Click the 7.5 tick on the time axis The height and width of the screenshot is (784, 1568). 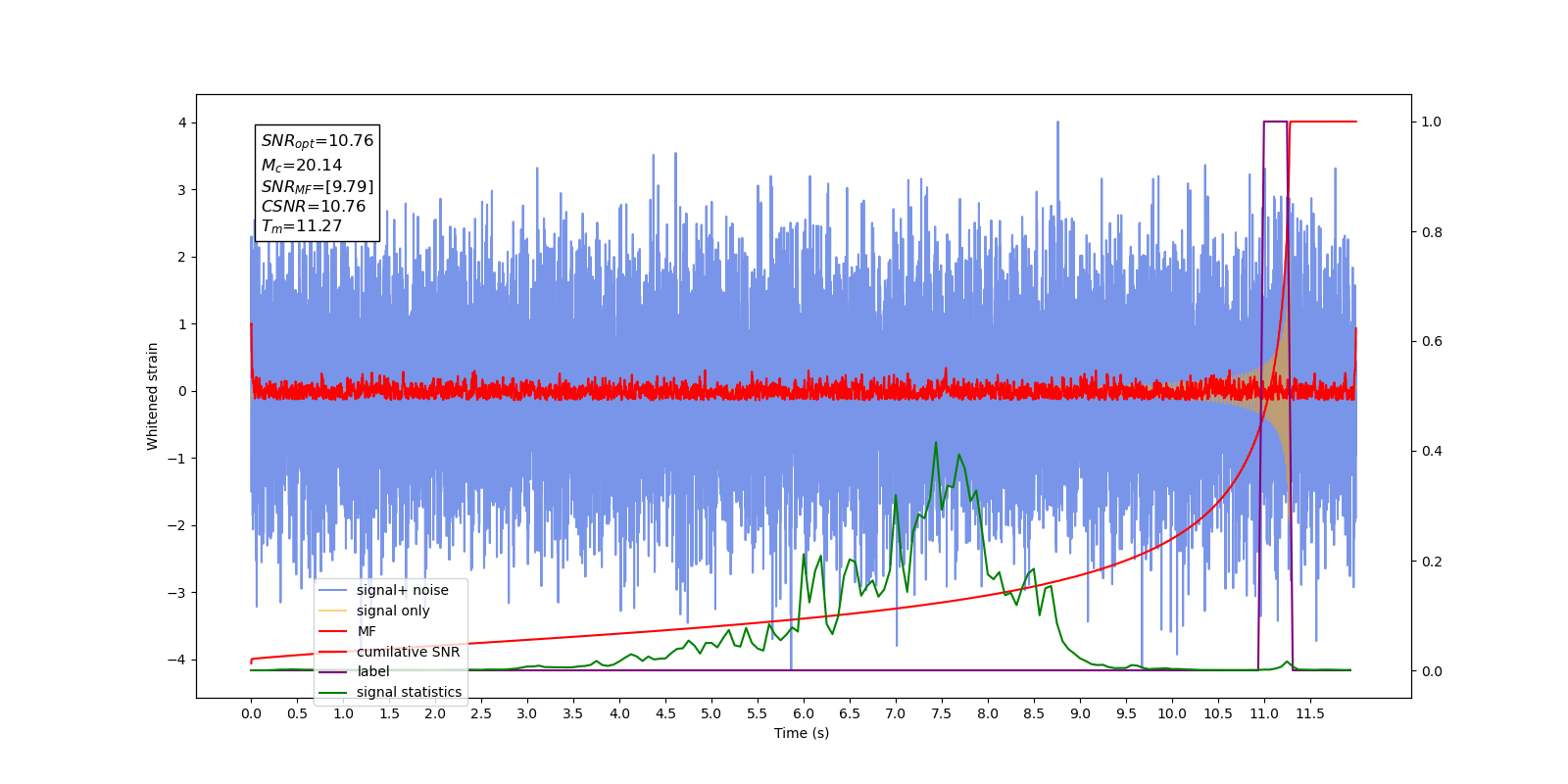click(942, 713)
